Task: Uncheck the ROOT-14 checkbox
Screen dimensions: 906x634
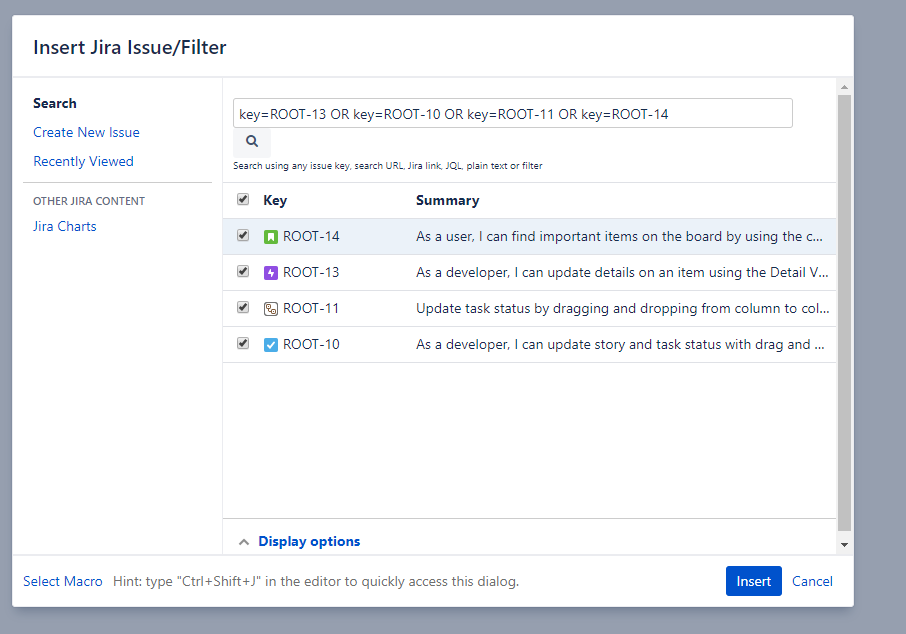Action: coord(242,235)
